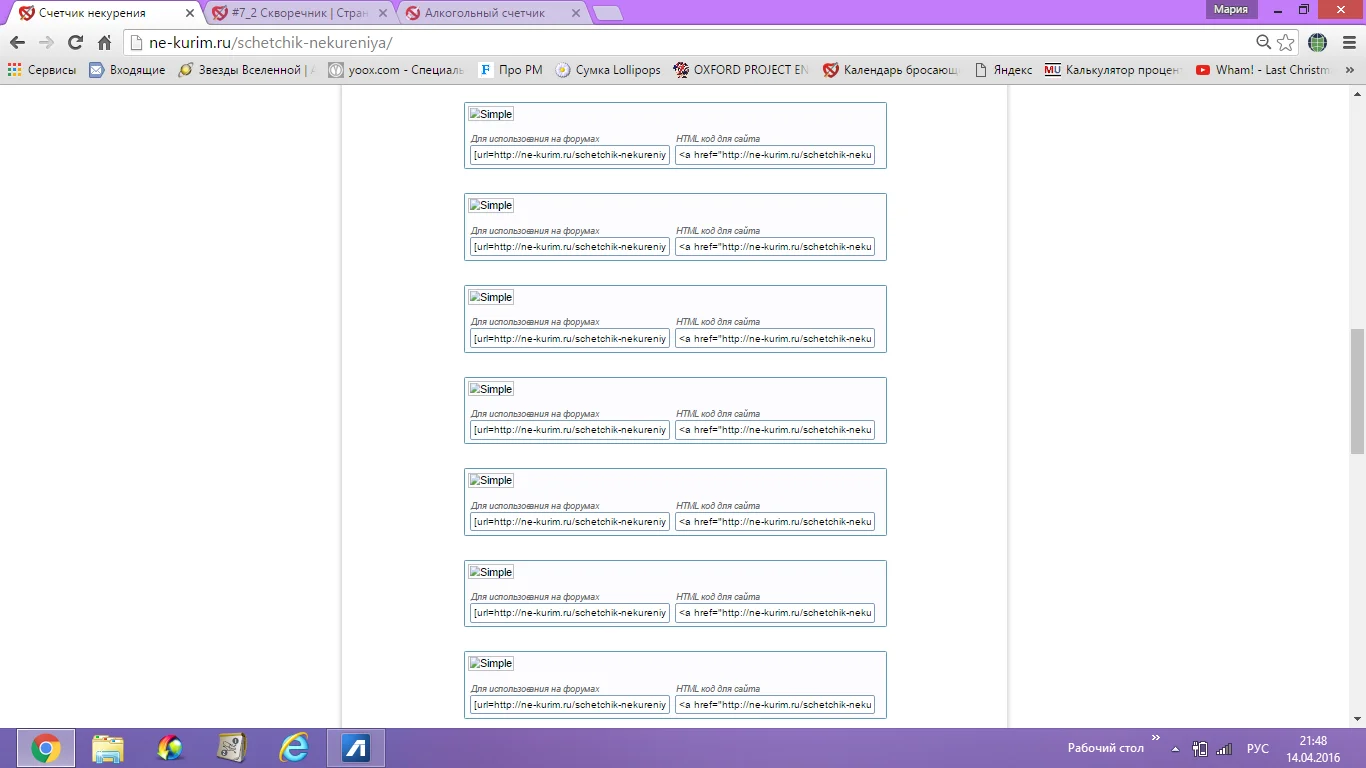
Task: Open Google Chrome from the taskbar
Action: pos(46,748)
